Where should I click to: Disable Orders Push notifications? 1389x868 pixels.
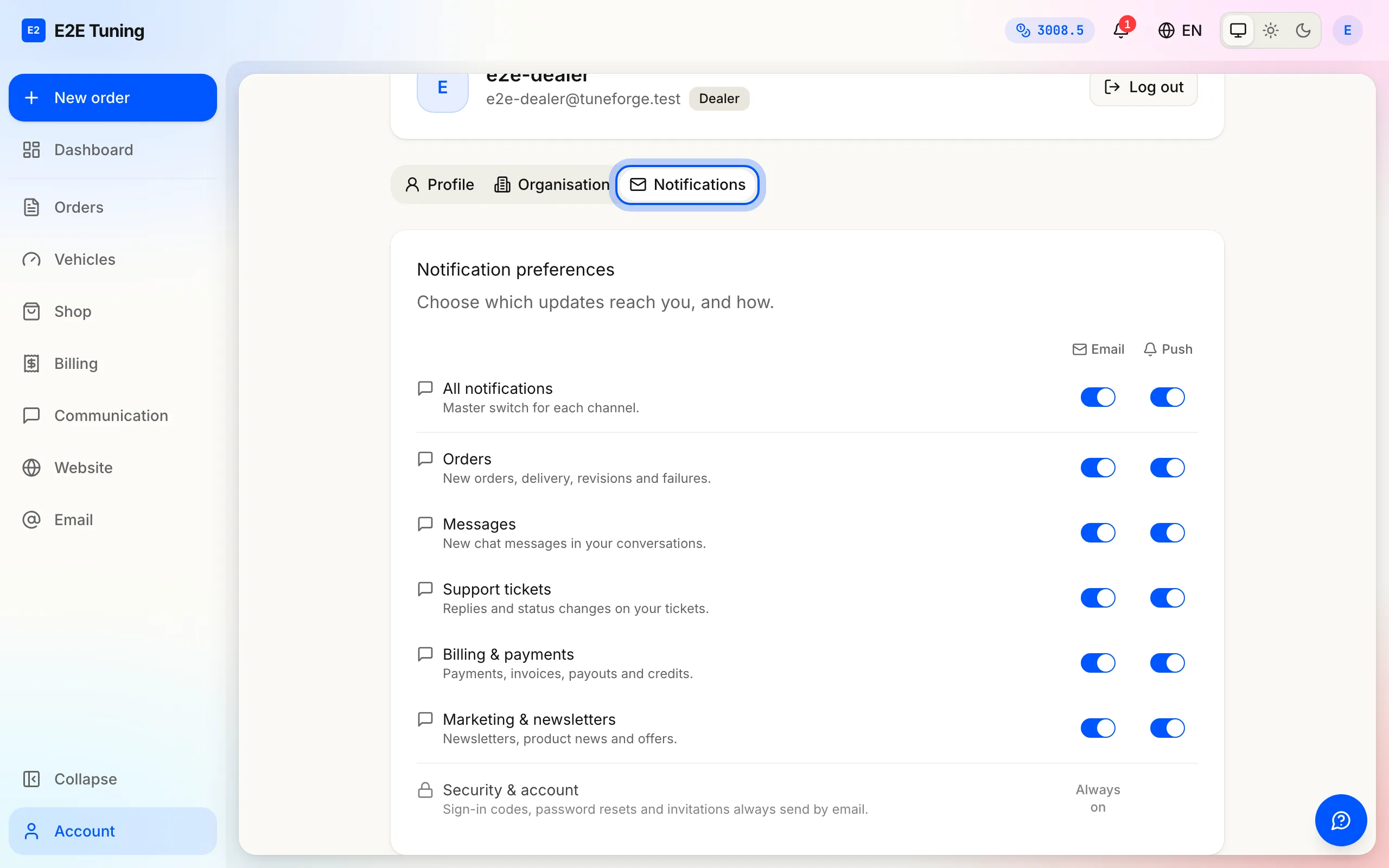(x=1167, y=467)
